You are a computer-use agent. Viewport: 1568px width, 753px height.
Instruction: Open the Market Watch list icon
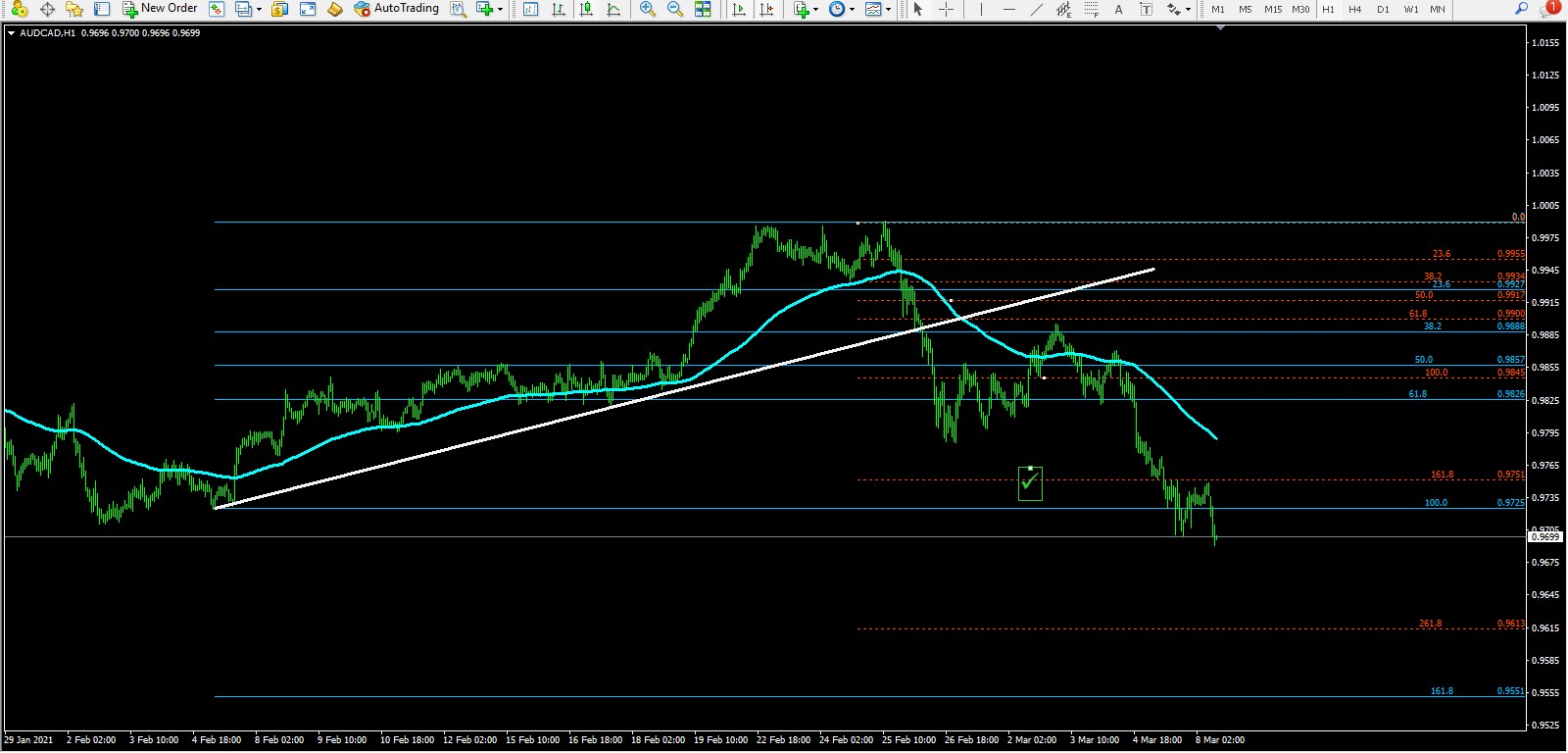102,9
